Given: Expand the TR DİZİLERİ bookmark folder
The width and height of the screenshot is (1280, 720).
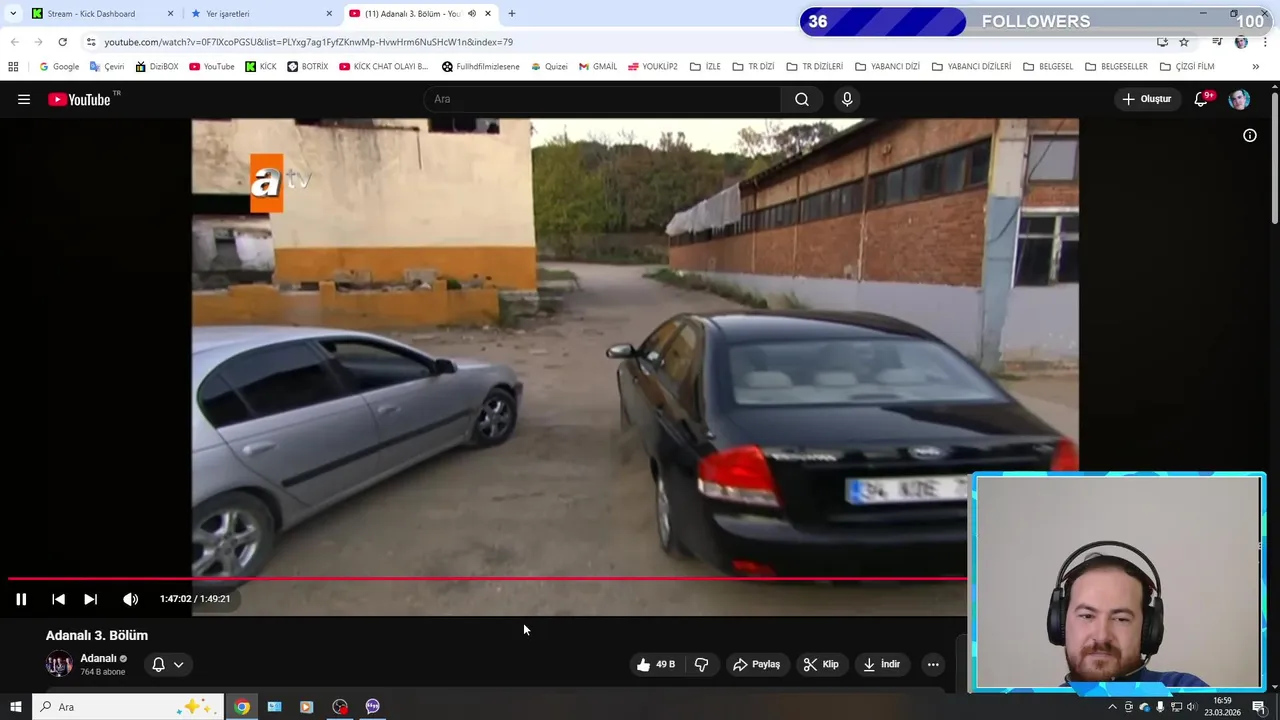Looking at the screenshot, I should [x=814, y=67].
